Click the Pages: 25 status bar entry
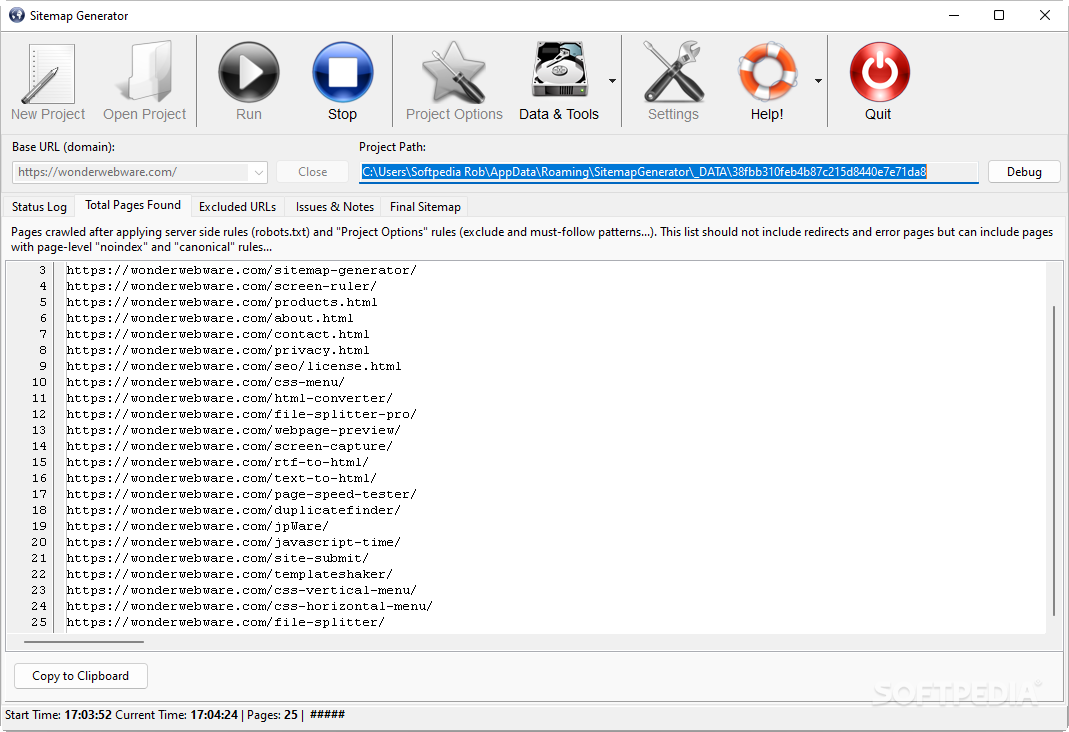 [x=272, y=715]
